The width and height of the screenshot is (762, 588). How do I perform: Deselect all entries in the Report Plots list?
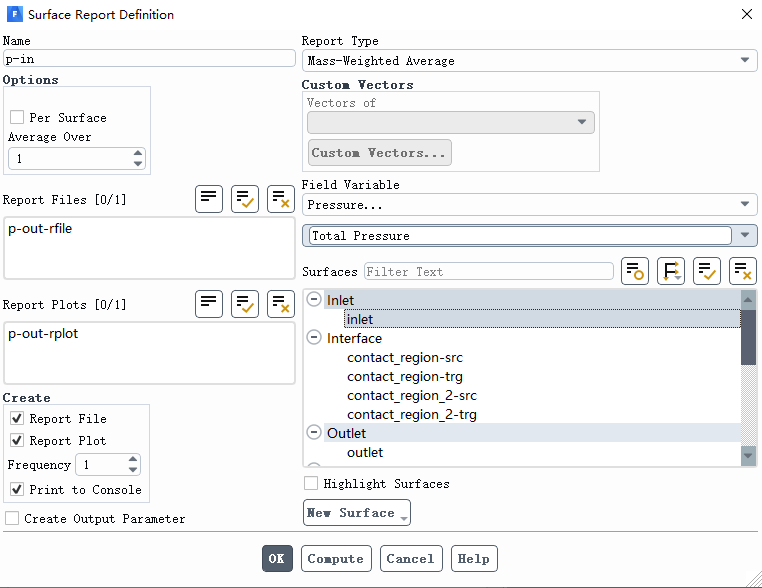[281, 303]
